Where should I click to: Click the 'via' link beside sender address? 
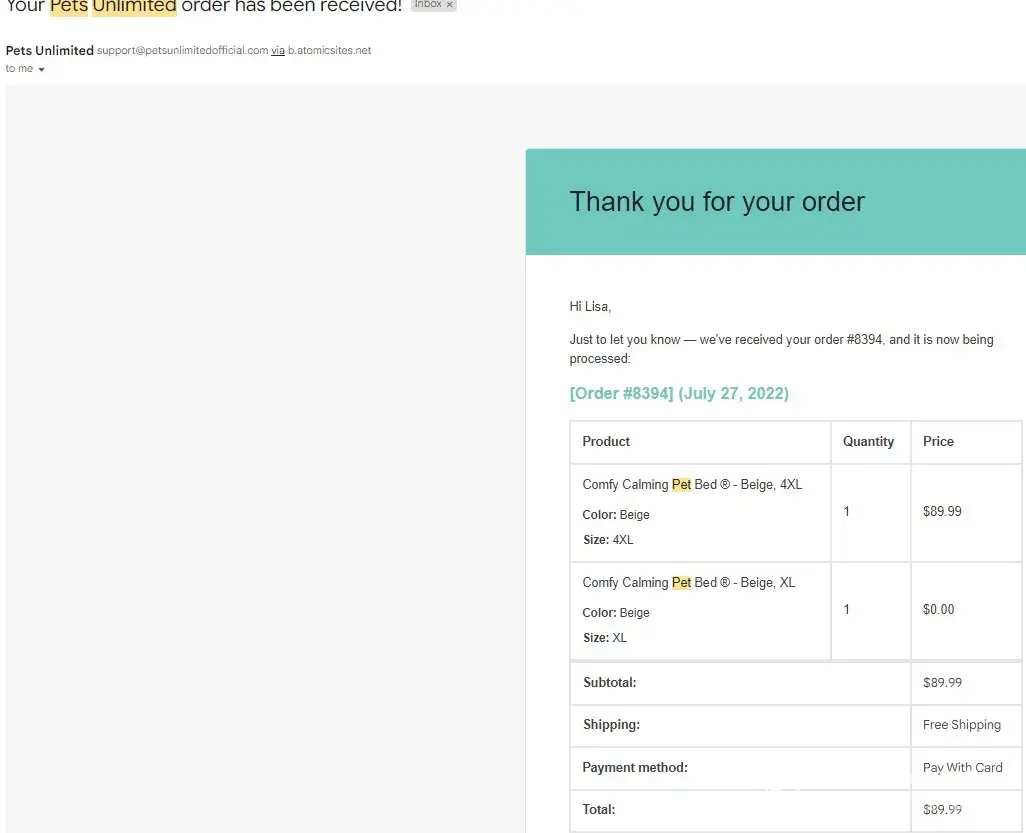278,50
